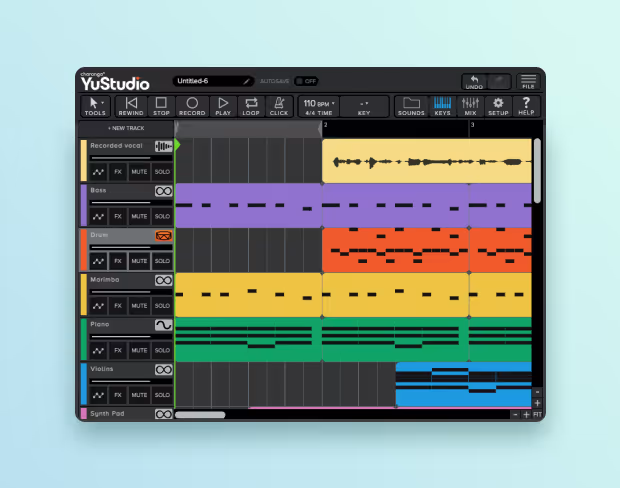Open the Key selector dropdown
Screen dimensions: 620x488
tap(364, 106)
